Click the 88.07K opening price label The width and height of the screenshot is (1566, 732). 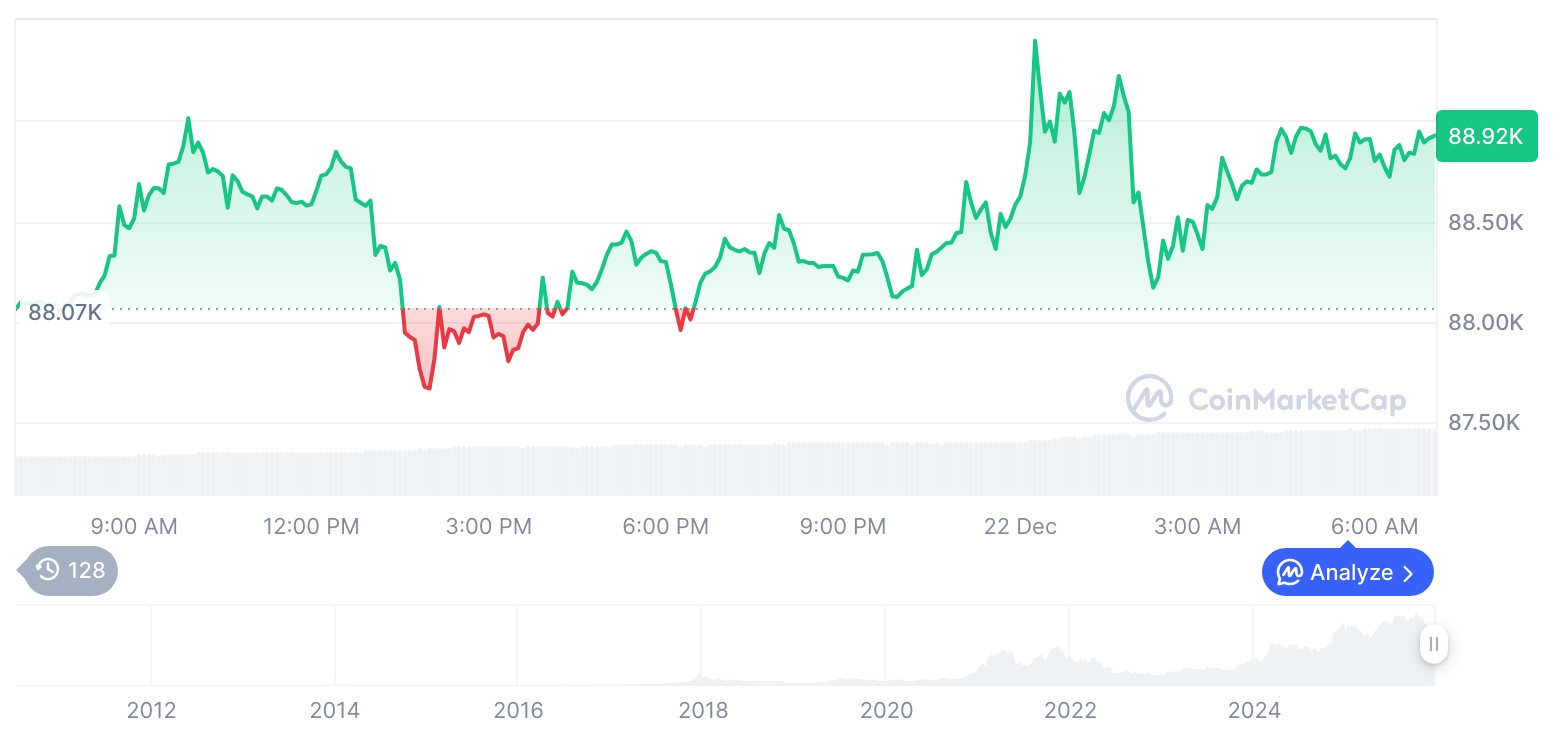tap(65, 312)
